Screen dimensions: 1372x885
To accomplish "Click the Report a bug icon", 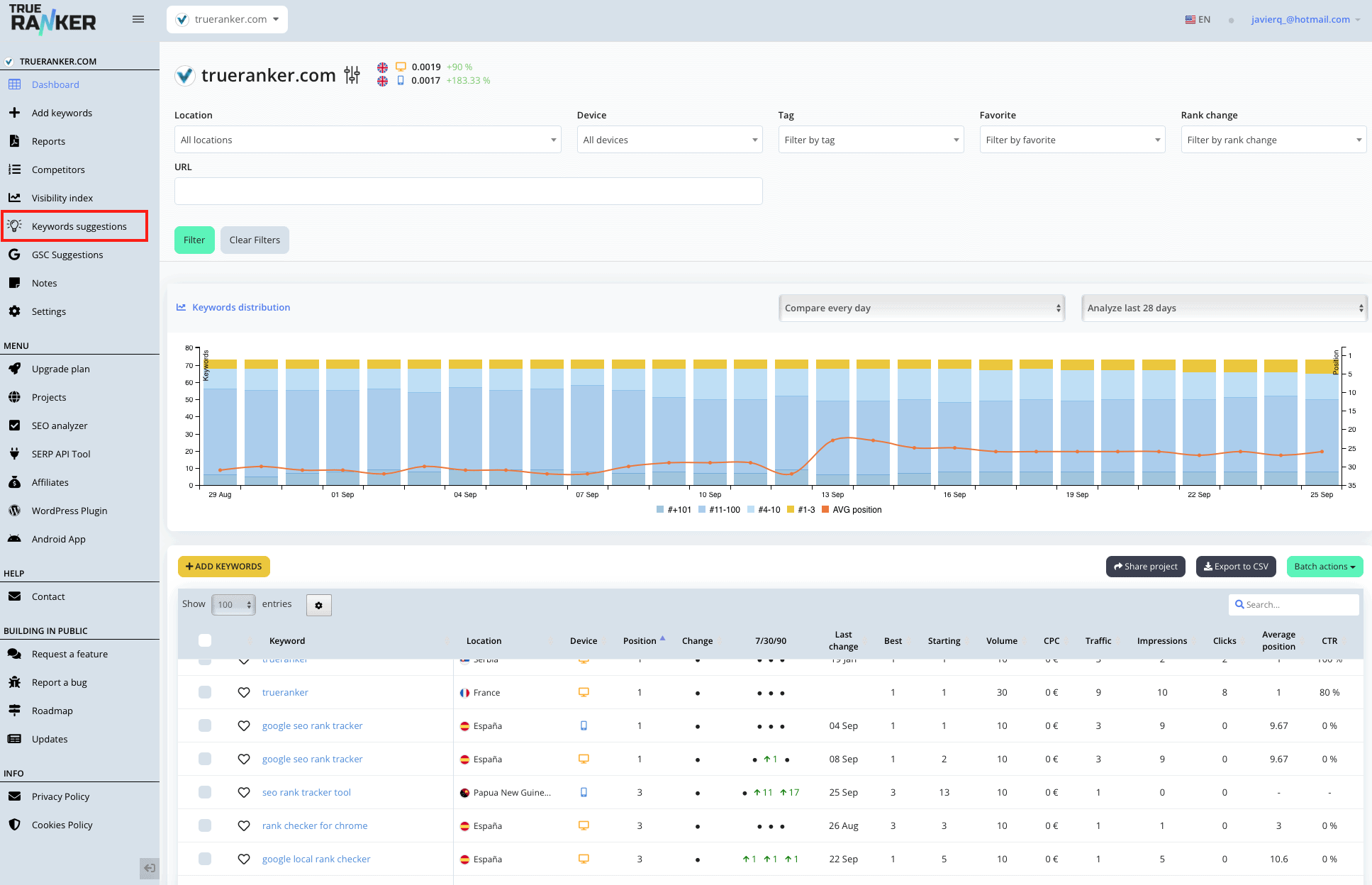I will click(x=14, y=682).
